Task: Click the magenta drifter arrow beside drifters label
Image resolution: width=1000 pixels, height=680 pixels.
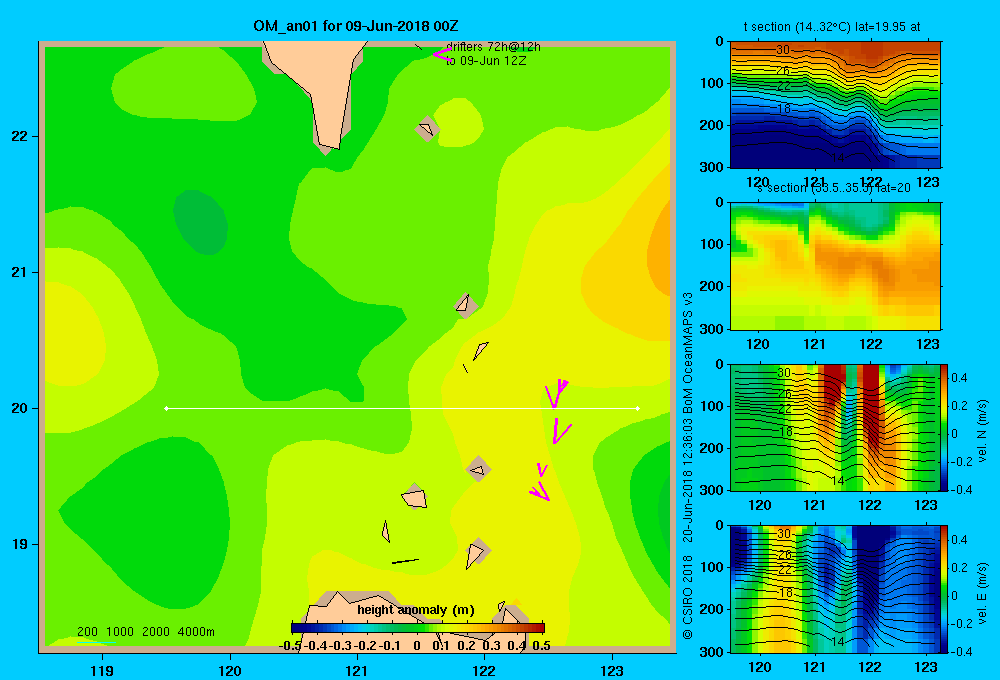Action: point(442,54)
